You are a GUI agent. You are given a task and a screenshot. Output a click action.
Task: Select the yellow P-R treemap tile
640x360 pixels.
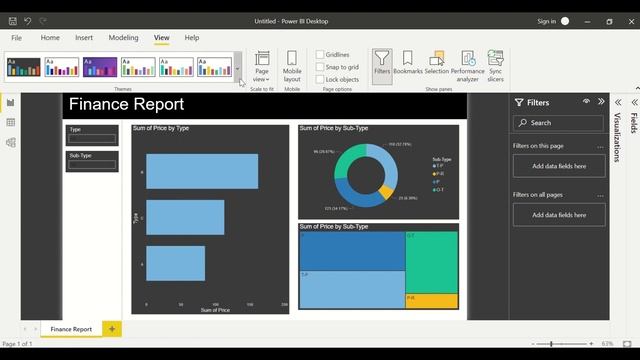pyautogui.click(x=431, y=301)
